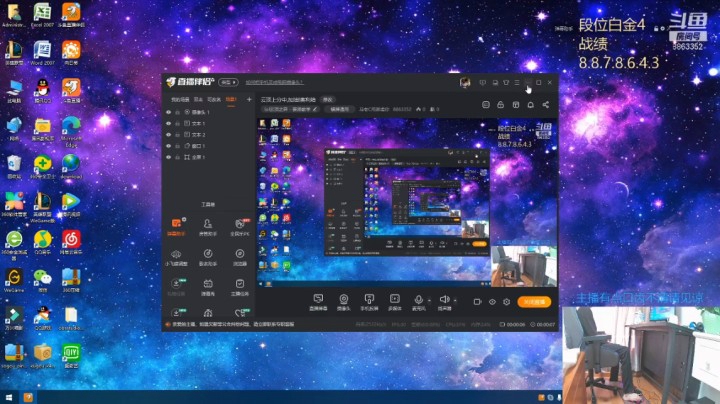Open the music note tool in toolbox
The width and height of the screenshot is (720, 404).
pos(208,257)
